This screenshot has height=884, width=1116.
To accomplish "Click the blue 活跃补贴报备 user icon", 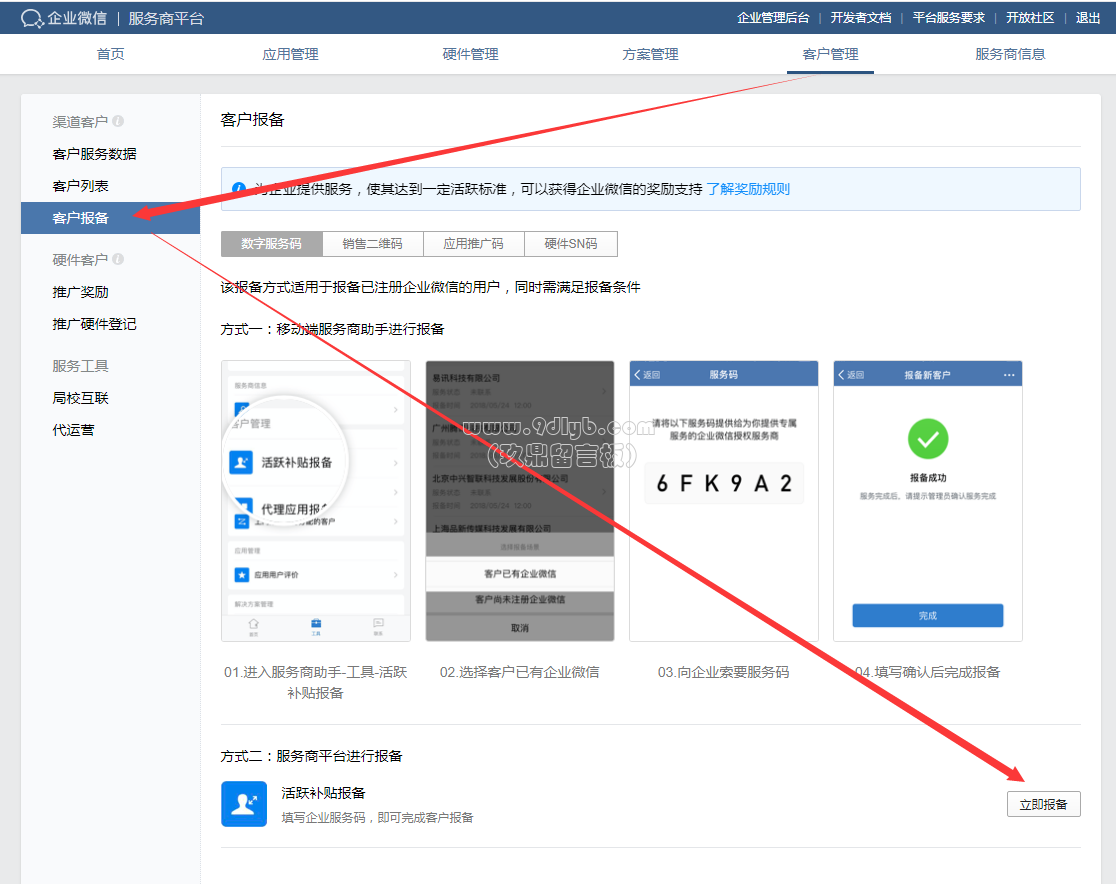I will (x=244, y=804).
